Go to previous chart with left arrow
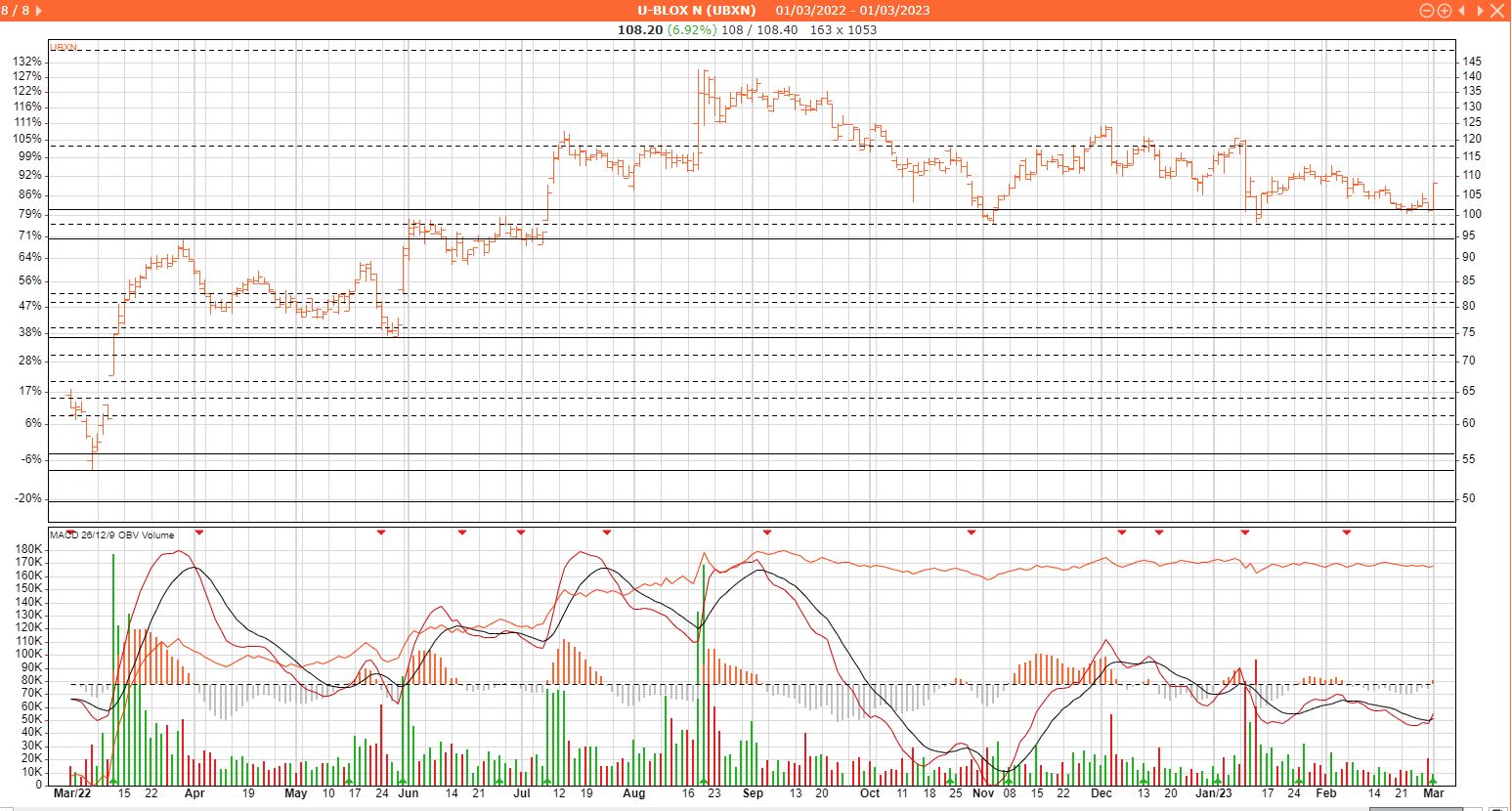 pyautogui.click(x=1462, y=10)
